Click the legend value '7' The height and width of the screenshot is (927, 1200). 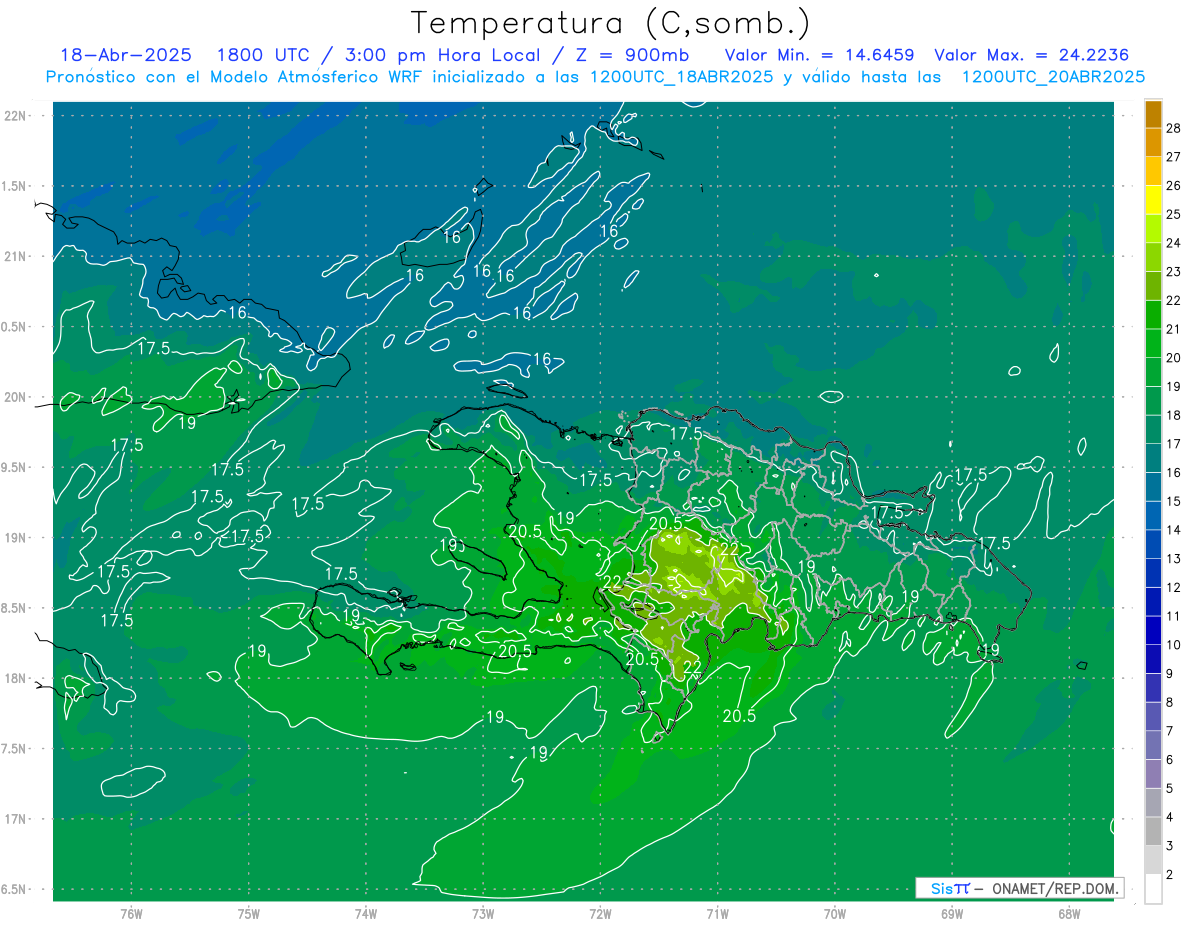point(1171,731)
